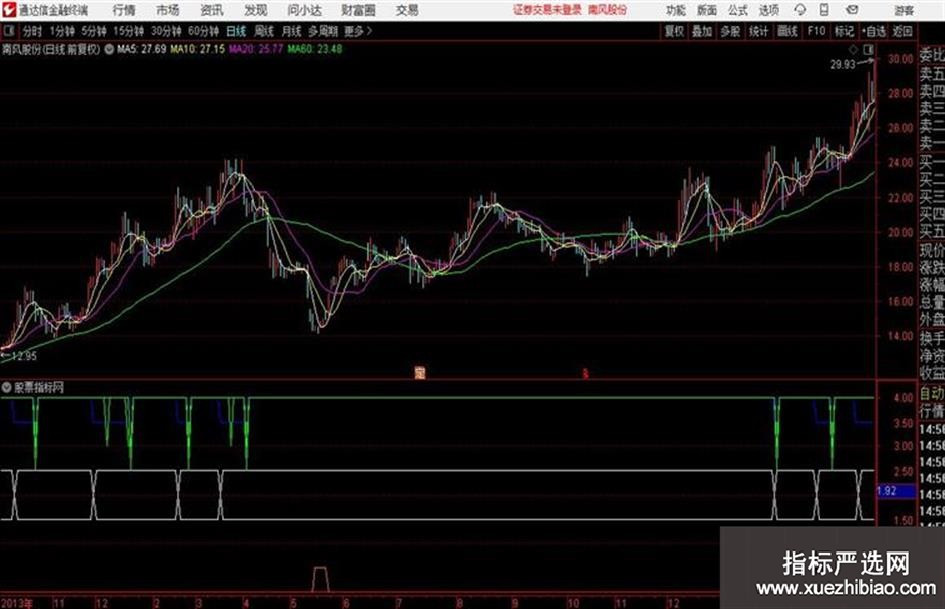Open the 问小达 menu

click(x=304, y=10)
